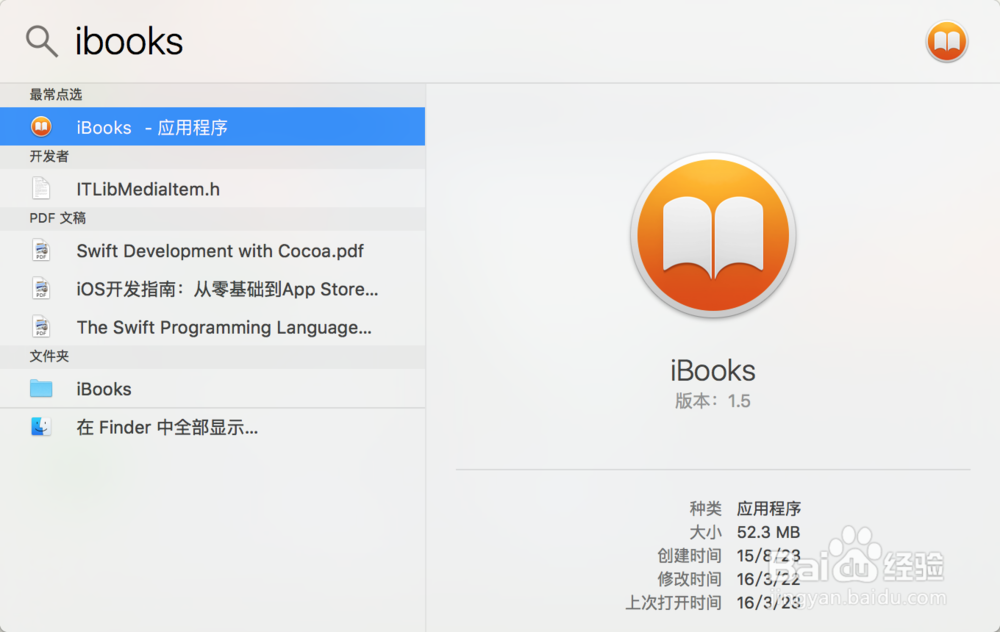The height and width of the screenshot is (632, 1000).
Task: Select the iBooks - 应用程序 result row
Action: pos(212,127)
